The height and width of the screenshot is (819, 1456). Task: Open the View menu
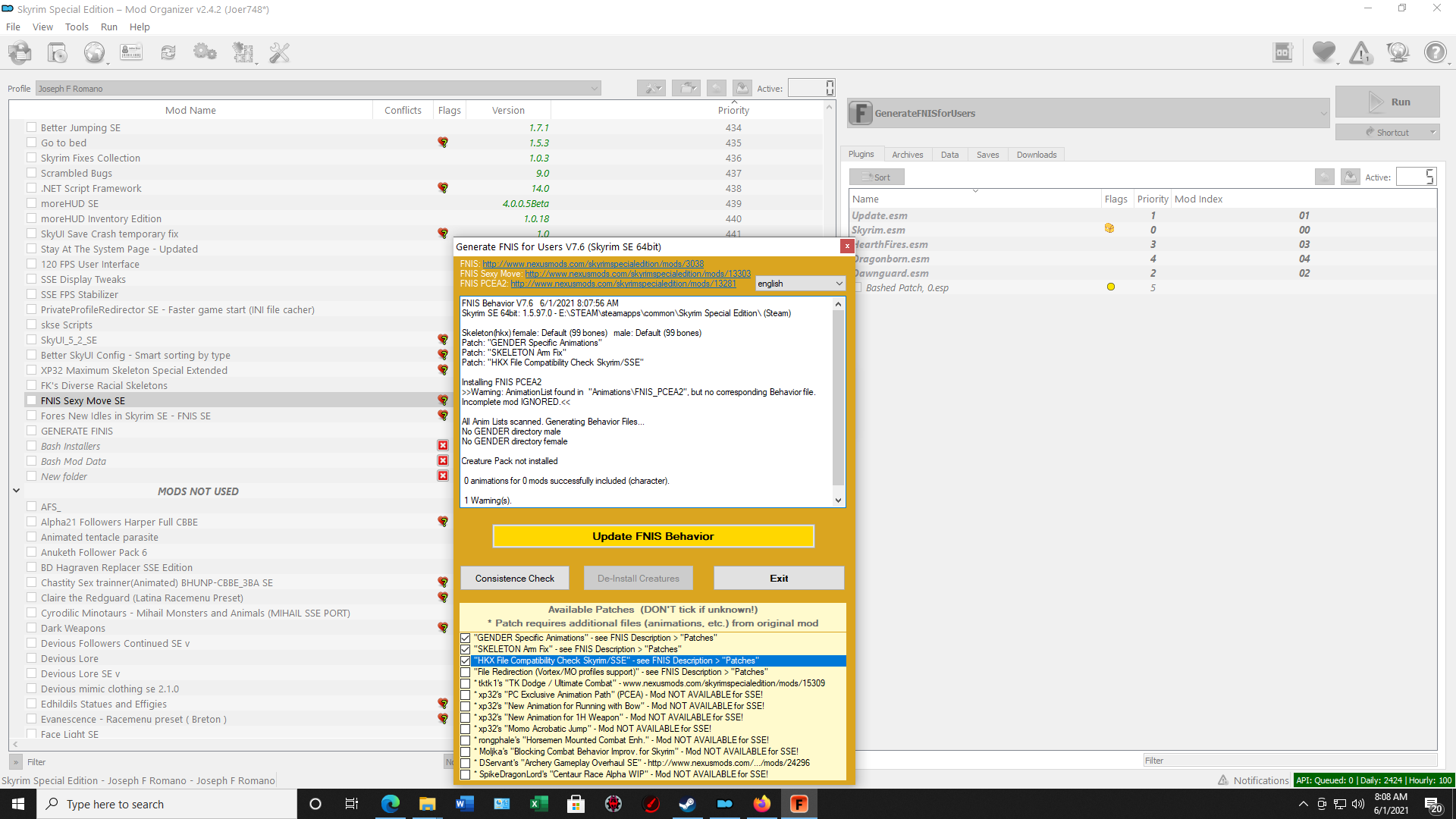click(42, 27)
